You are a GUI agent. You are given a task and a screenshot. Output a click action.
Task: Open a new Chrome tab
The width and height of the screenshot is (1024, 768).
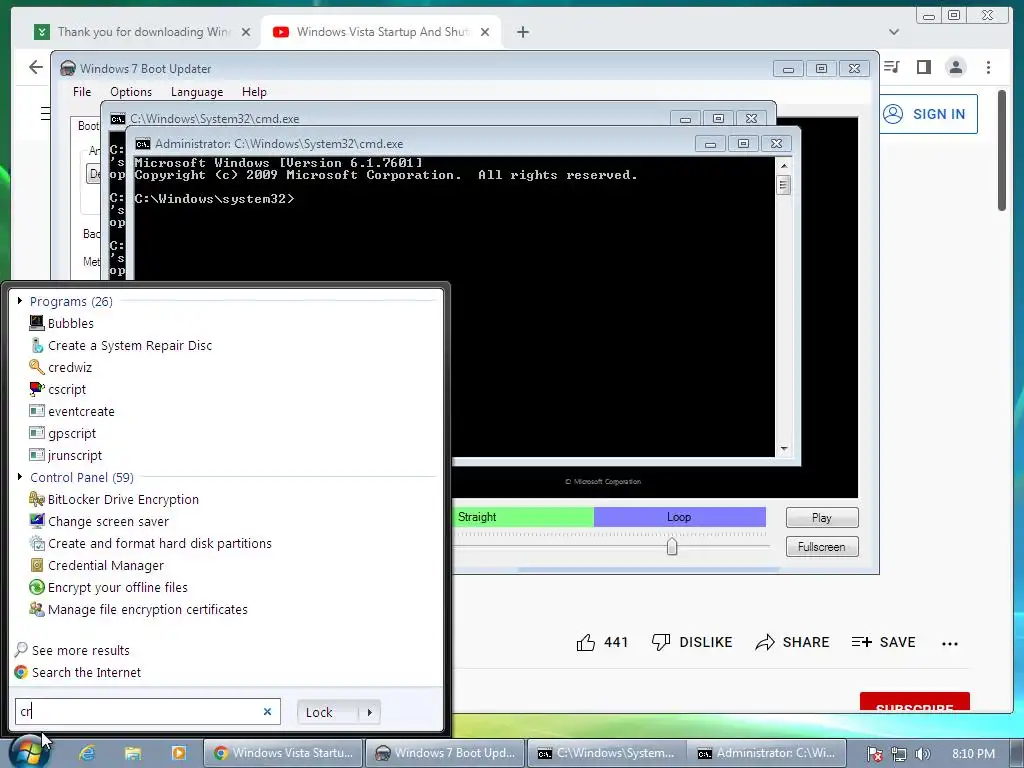click(522, 32)
